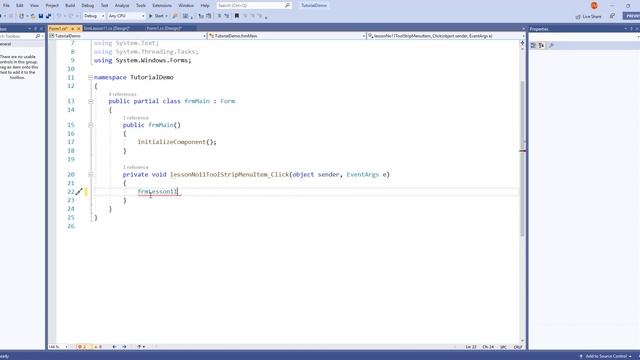Click the frmLesson11 text on line 22
The width and height of the screenshot is (640, 360).
[157, 191]
